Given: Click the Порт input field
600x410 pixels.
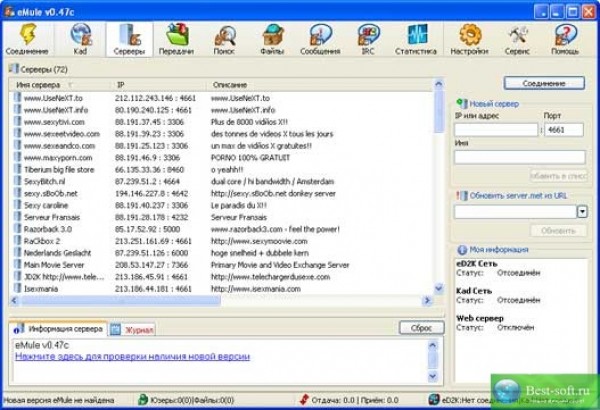Looking at the screenshot, I should [562, 128].
